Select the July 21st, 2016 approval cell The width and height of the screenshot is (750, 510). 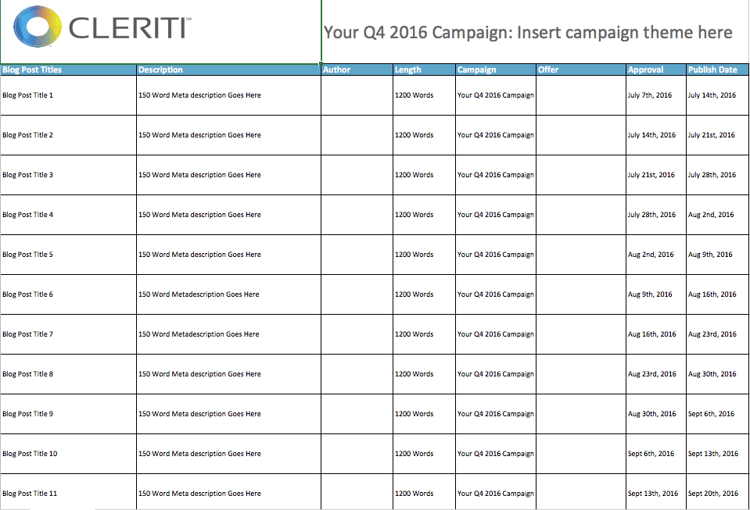coord(656,175)
